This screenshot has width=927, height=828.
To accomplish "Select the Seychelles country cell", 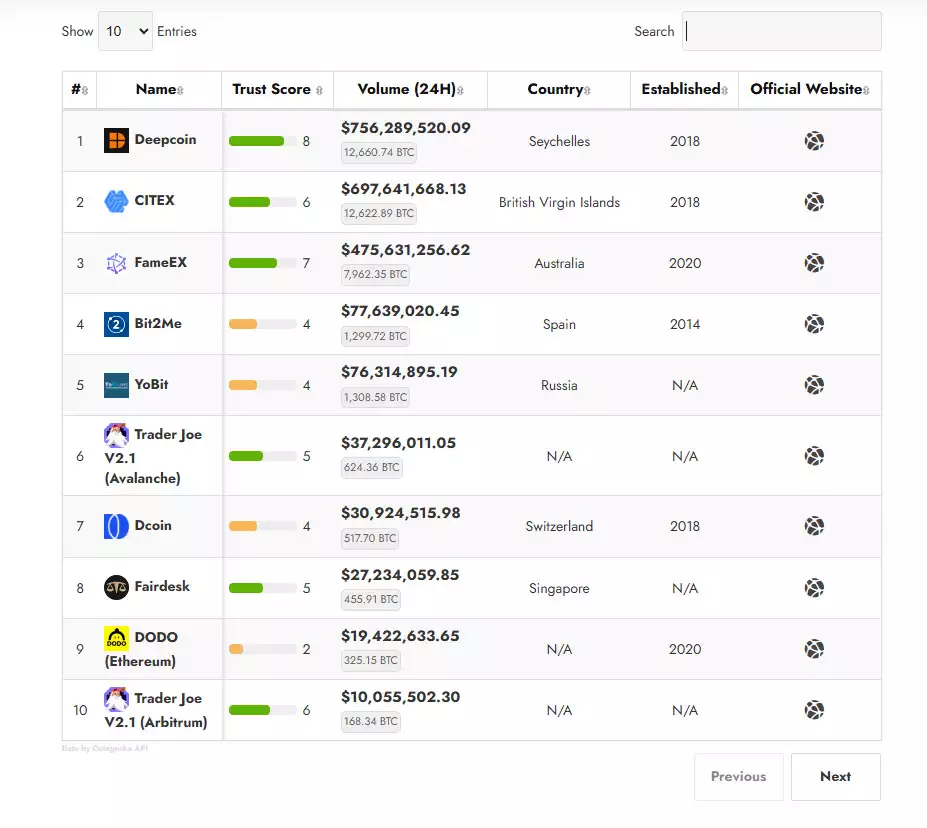I will click(559, 141).
